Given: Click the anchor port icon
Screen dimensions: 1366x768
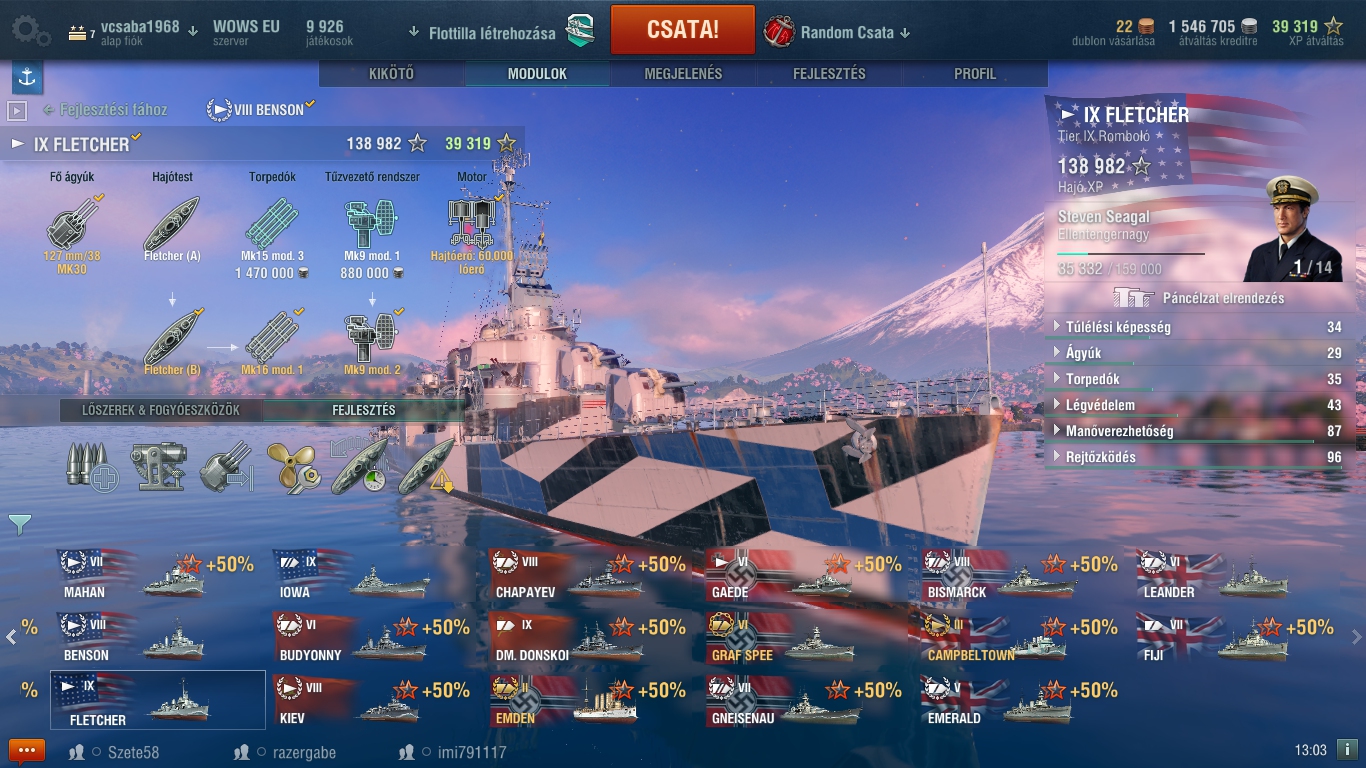Looking at the screenshot, I should (27, 77).
